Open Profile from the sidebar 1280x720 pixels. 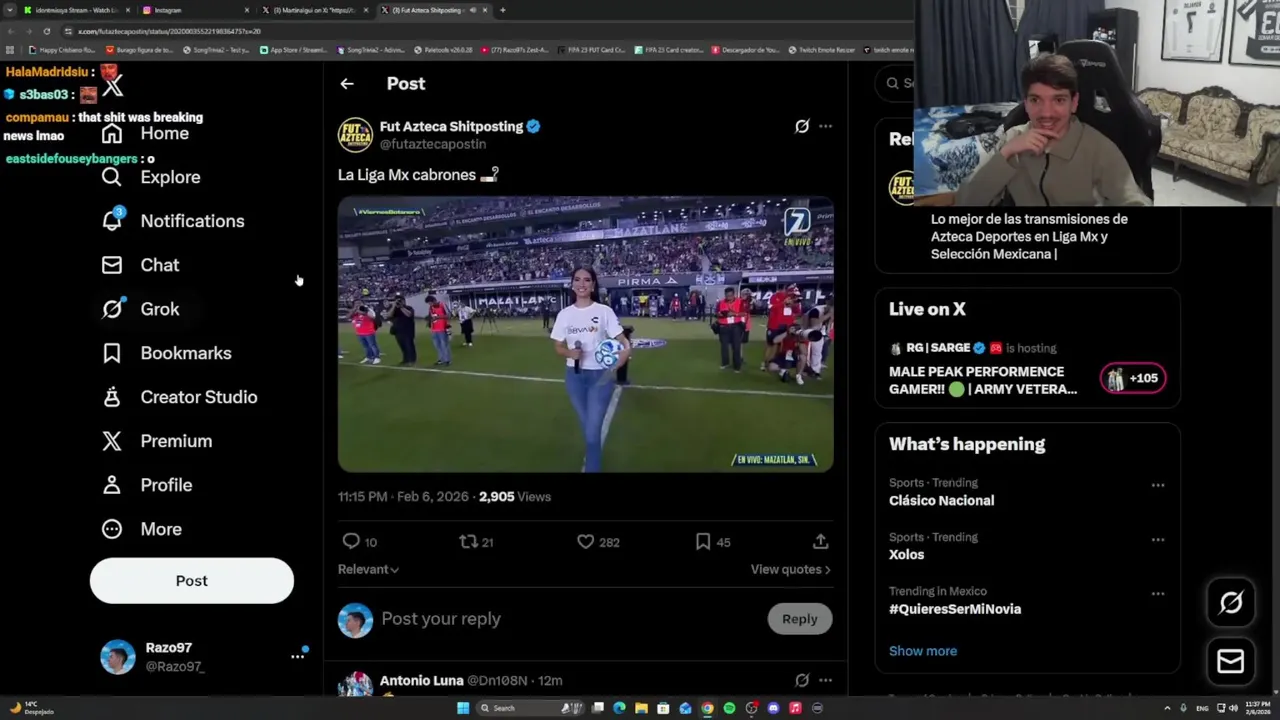[146, 485]
